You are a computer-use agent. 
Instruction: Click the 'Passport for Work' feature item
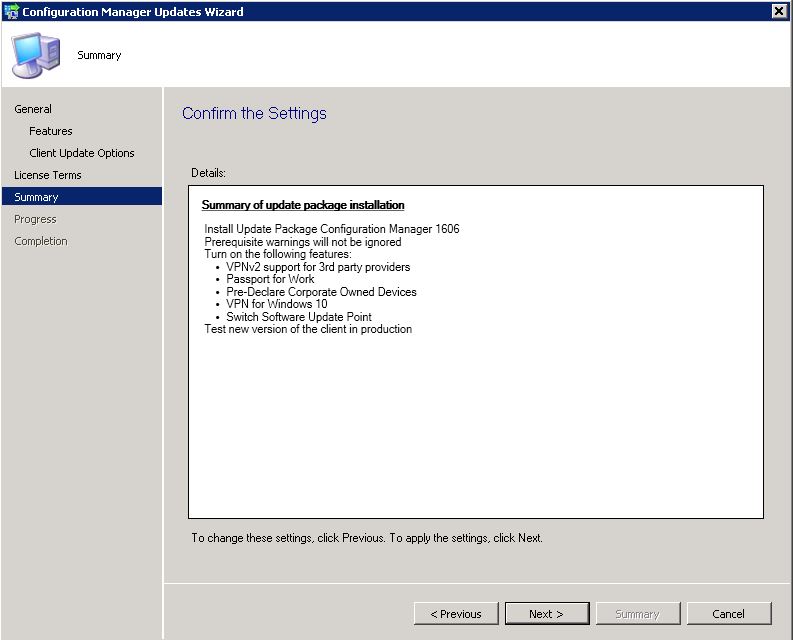tap(270, 279)
